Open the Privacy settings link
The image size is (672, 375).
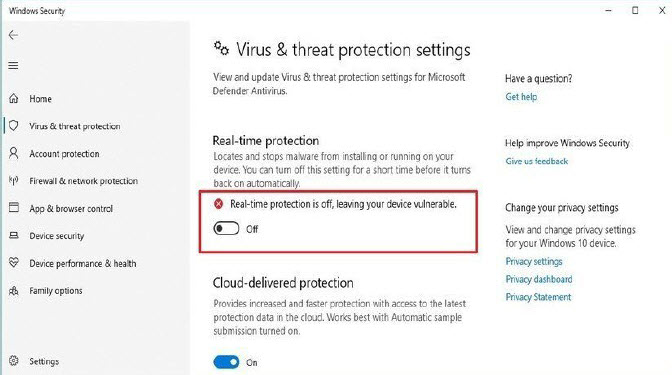534,261
